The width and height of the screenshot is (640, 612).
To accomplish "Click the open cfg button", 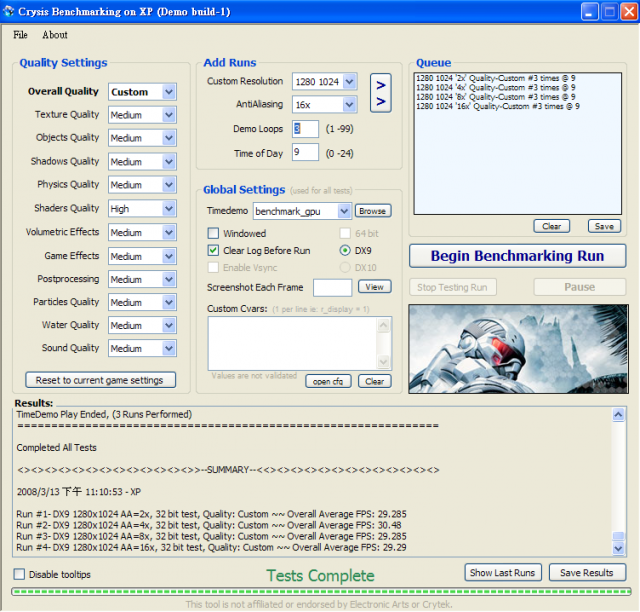I will (x=328, y=381).
